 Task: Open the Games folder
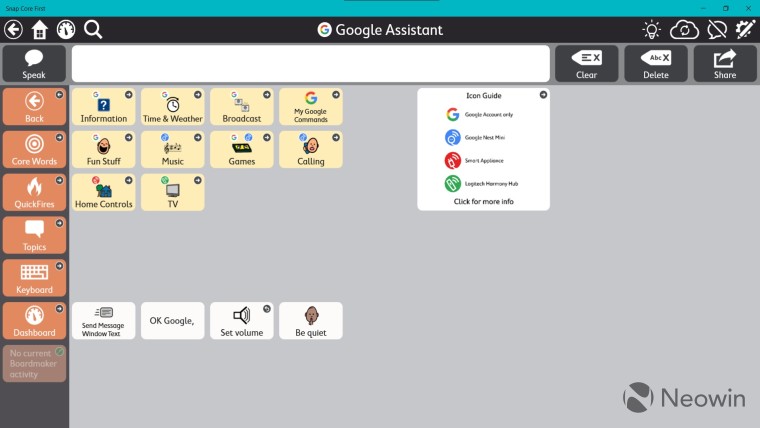[x=242, y=149]
